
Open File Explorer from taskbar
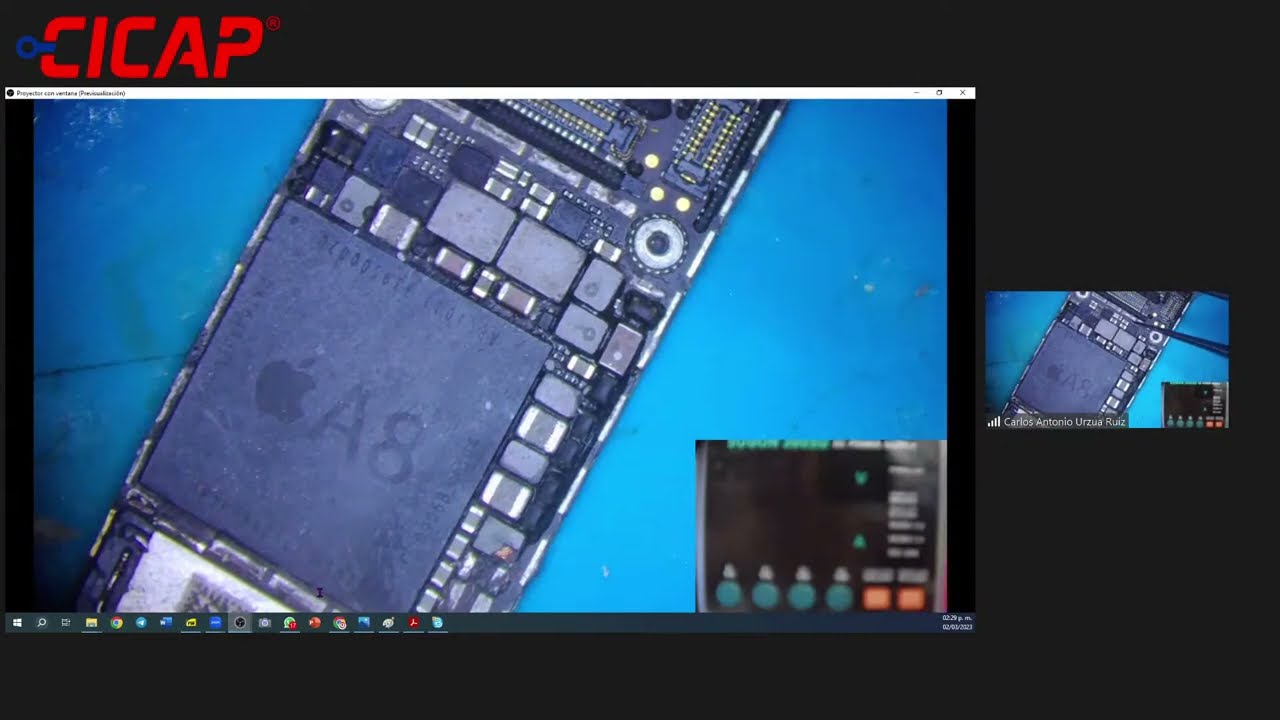pyautogui.click(x=91, y=623)
